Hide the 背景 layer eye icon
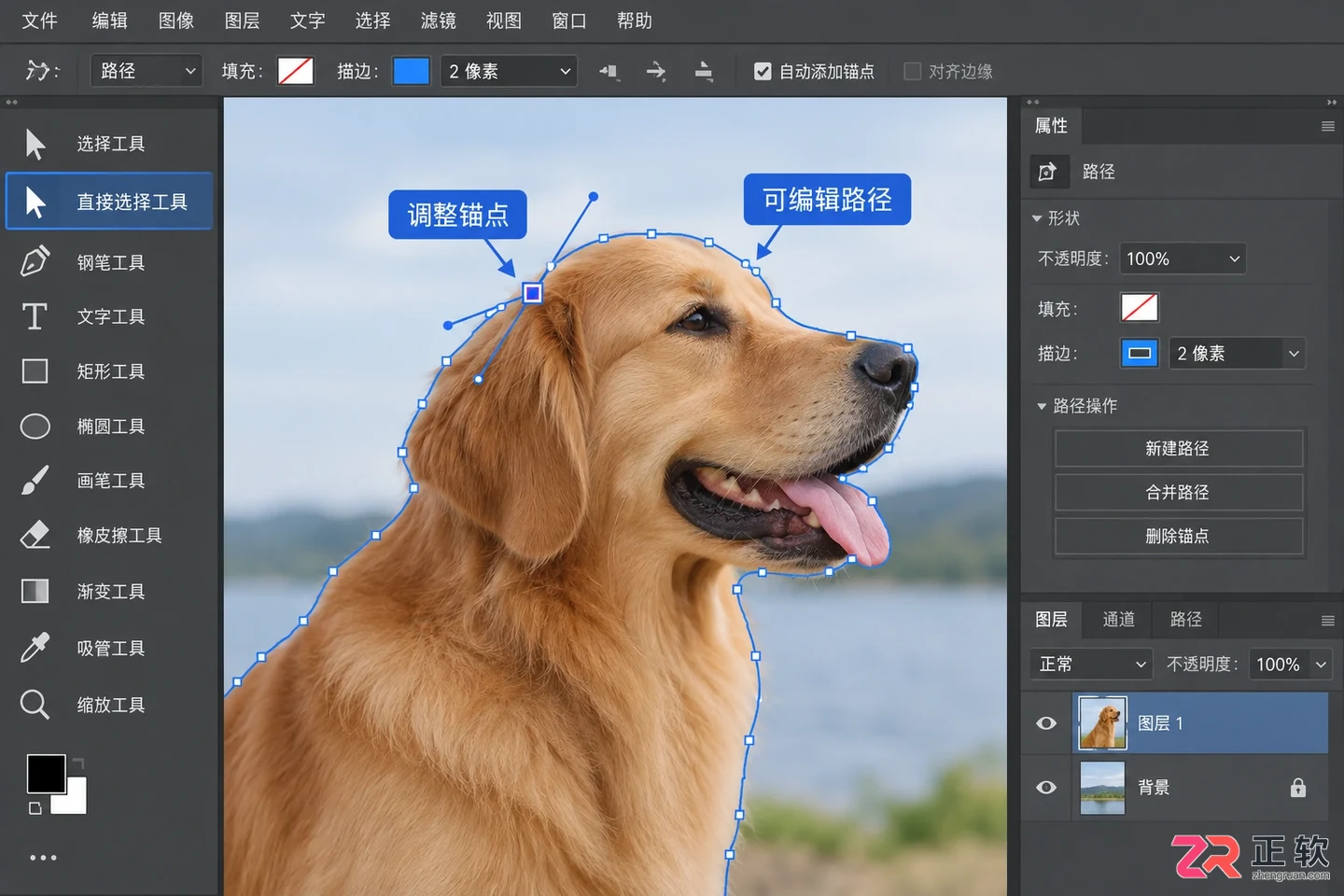 1046,788
